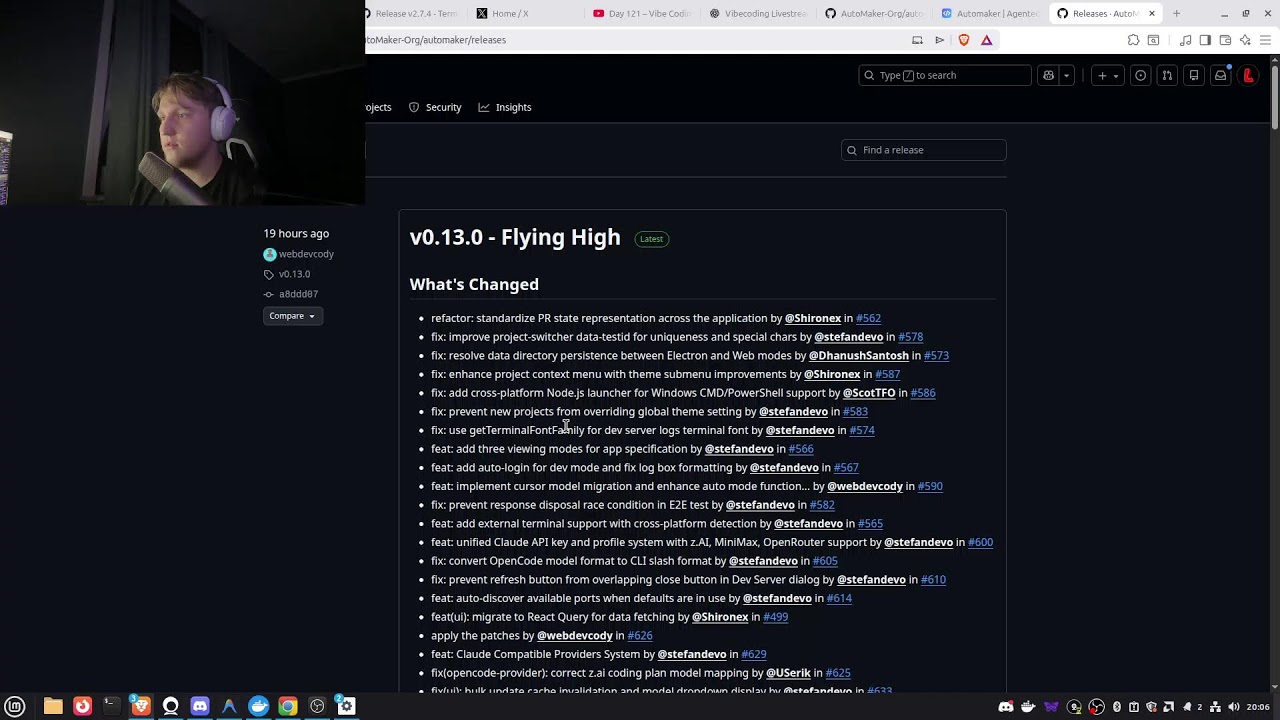Click the Copilot icon in GitHub header
This screenshot has width=1280, height=720.
coord(1048,75)
